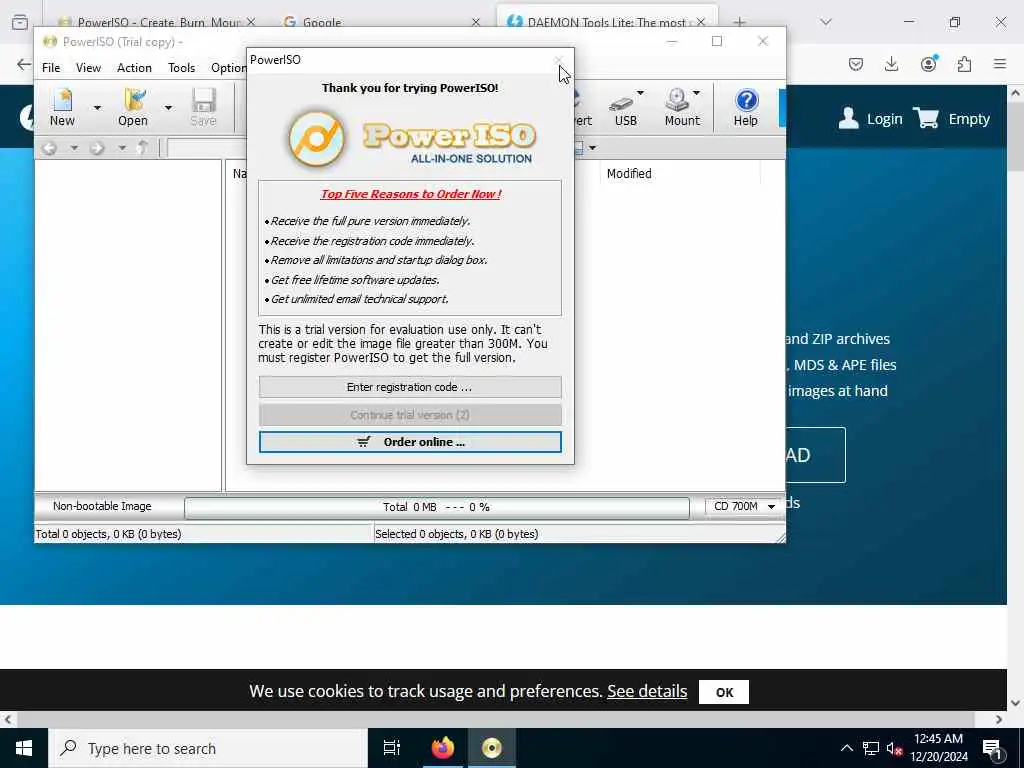Open the Tools menu in PowerISO
Screen dimensions: 1024x768
click(x=181, y=68)
